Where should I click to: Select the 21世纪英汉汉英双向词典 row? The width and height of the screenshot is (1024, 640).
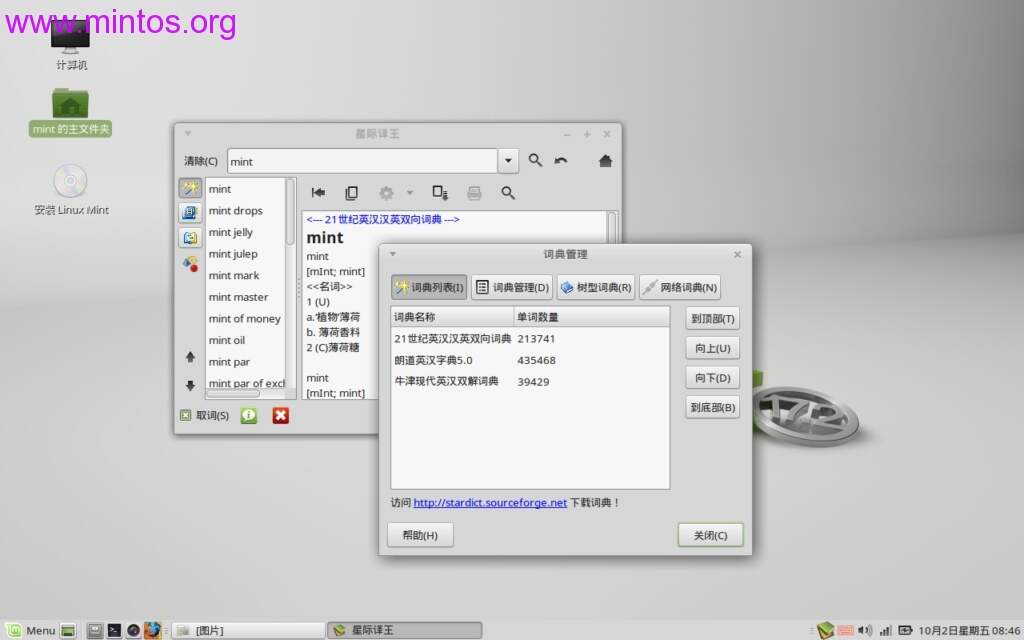click(x=530, y=339)
